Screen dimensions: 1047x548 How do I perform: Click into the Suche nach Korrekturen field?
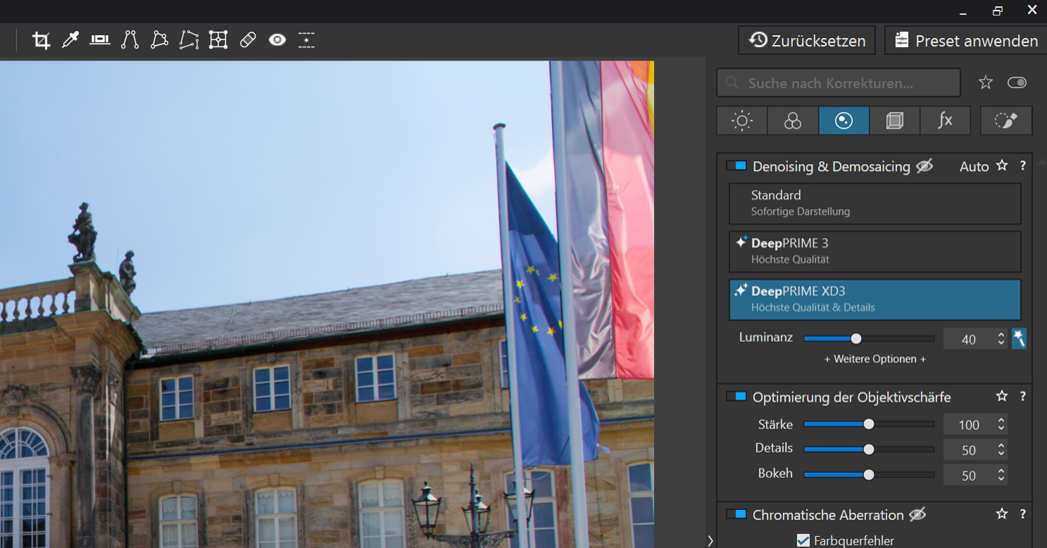(x=838, y=83)
